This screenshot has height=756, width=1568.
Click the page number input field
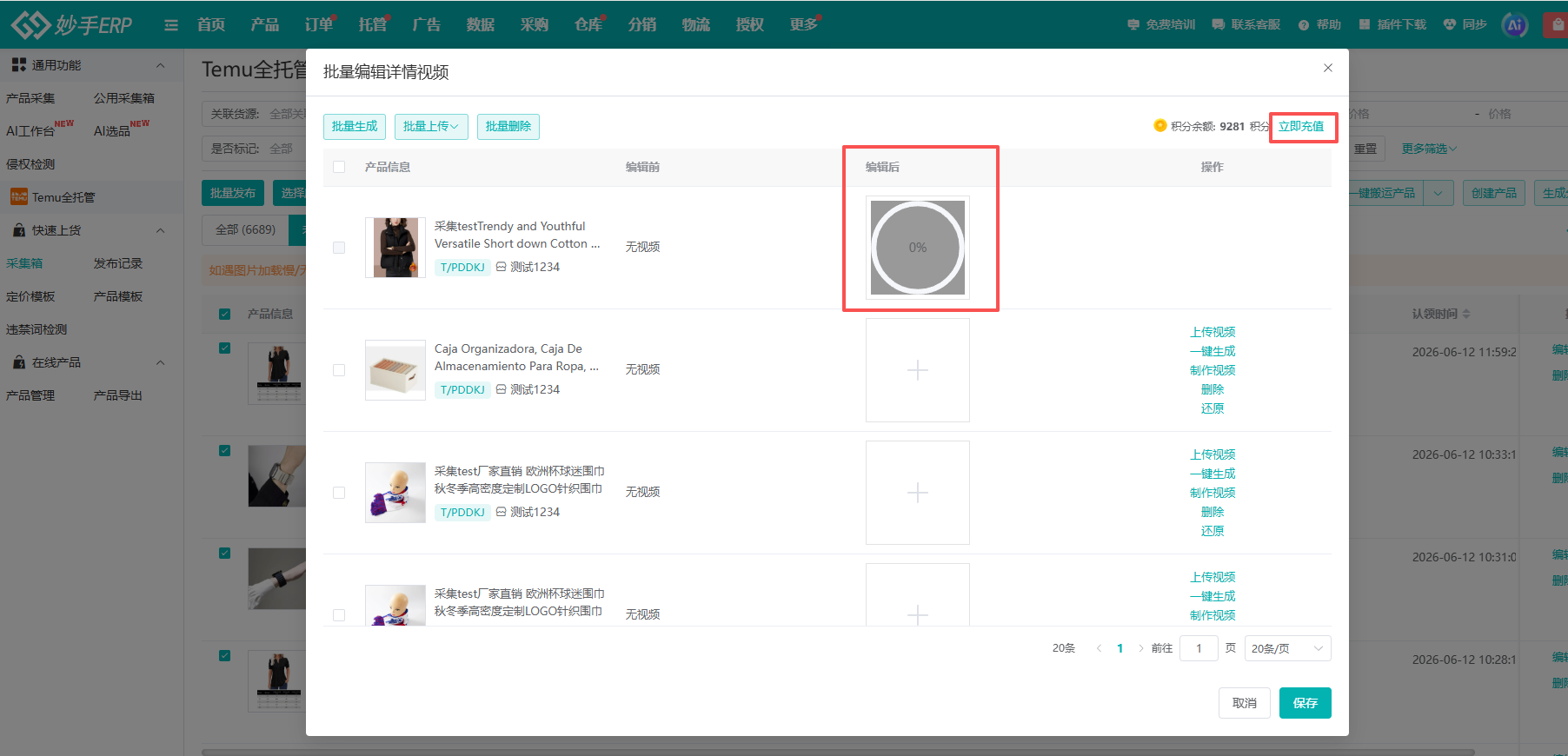click(1199, 648)
